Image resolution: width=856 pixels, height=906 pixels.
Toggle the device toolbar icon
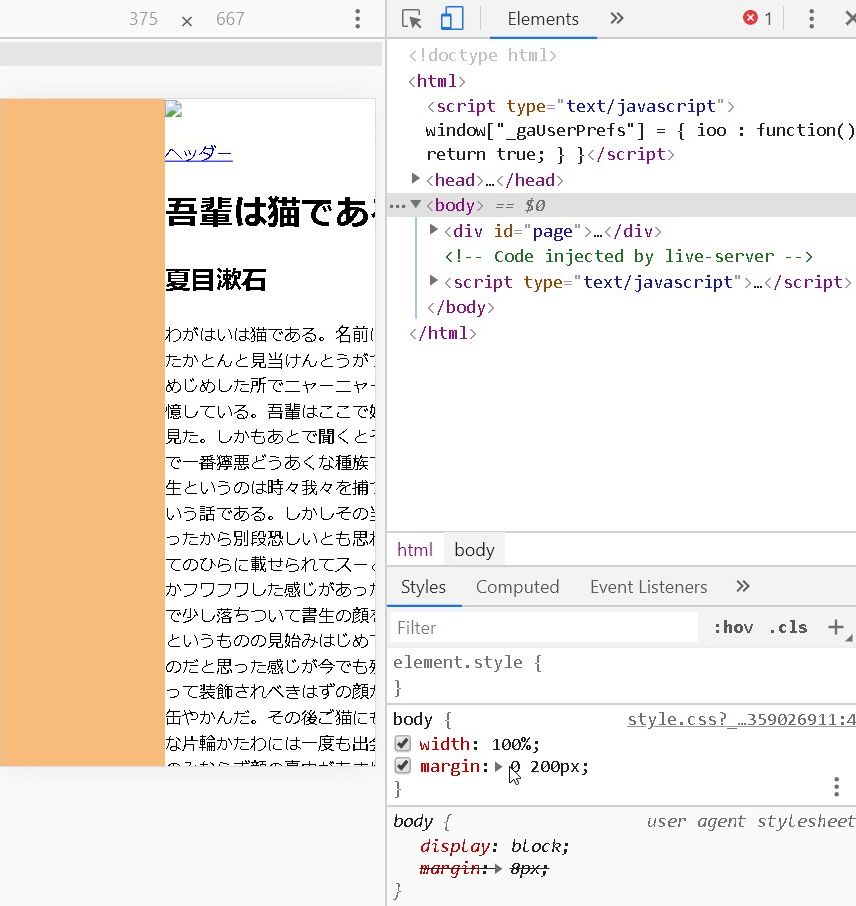[x=452, y=19]
